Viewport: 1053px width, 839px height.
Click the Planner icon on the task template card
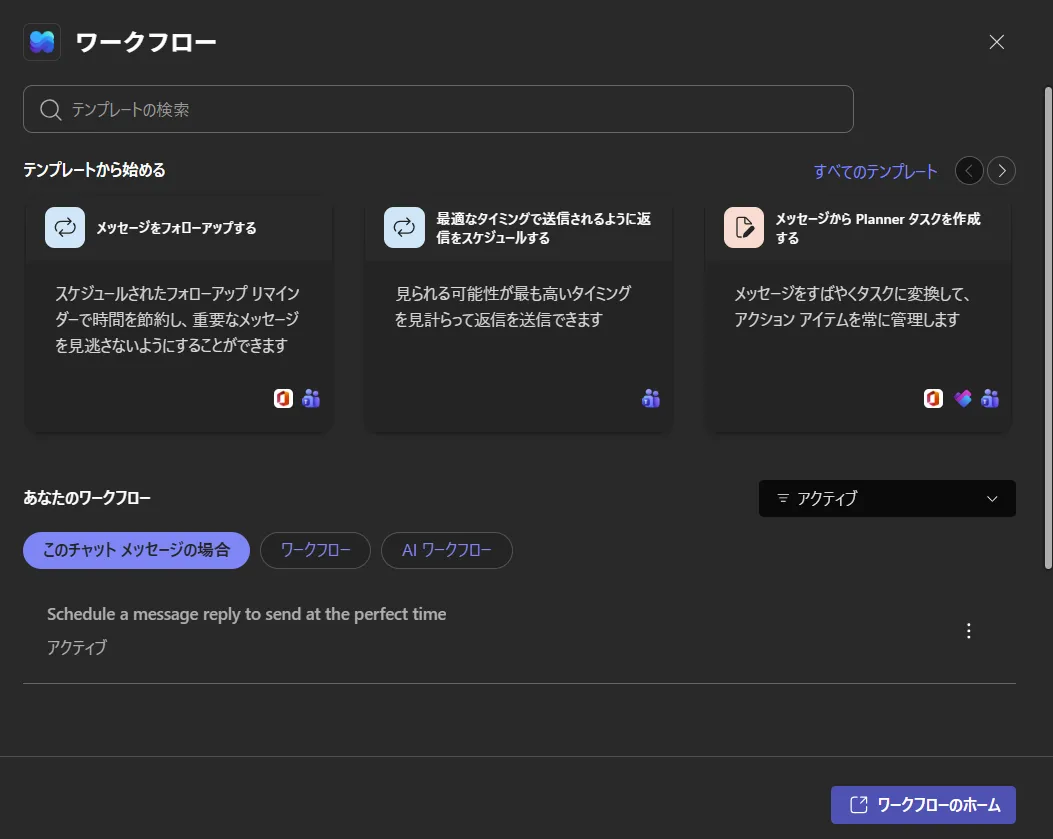point(962,398)
